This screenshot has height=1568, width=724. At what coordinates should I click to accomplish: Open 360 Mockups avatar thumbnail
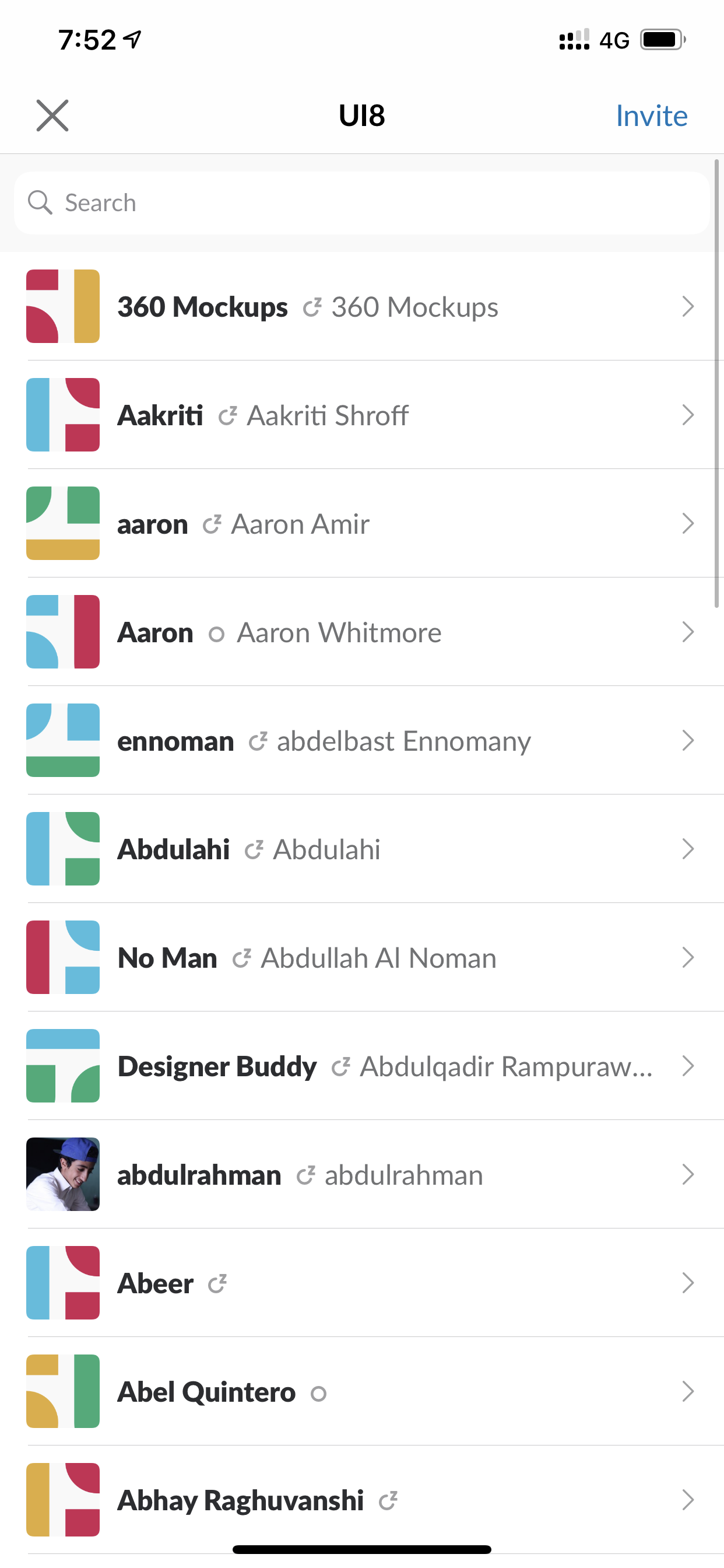click(x=63, y=306)
